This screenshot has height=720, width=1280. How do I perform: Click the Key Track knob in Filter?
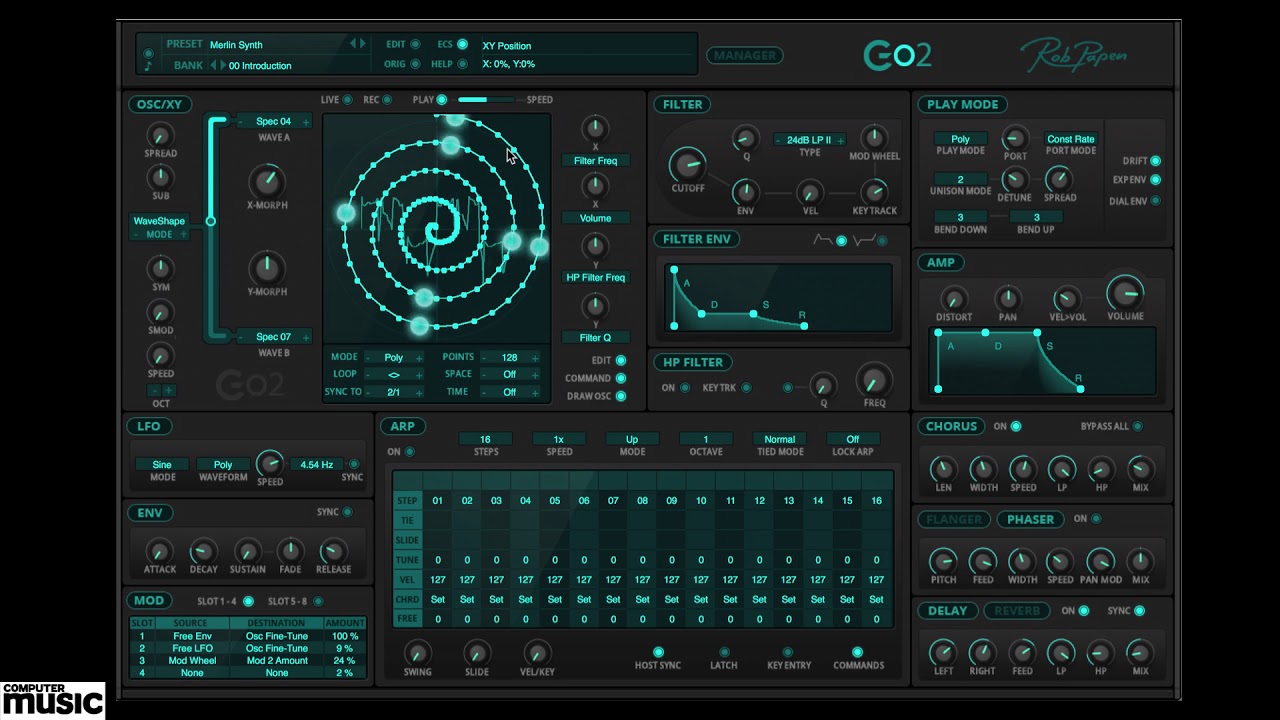coord(874,192)
